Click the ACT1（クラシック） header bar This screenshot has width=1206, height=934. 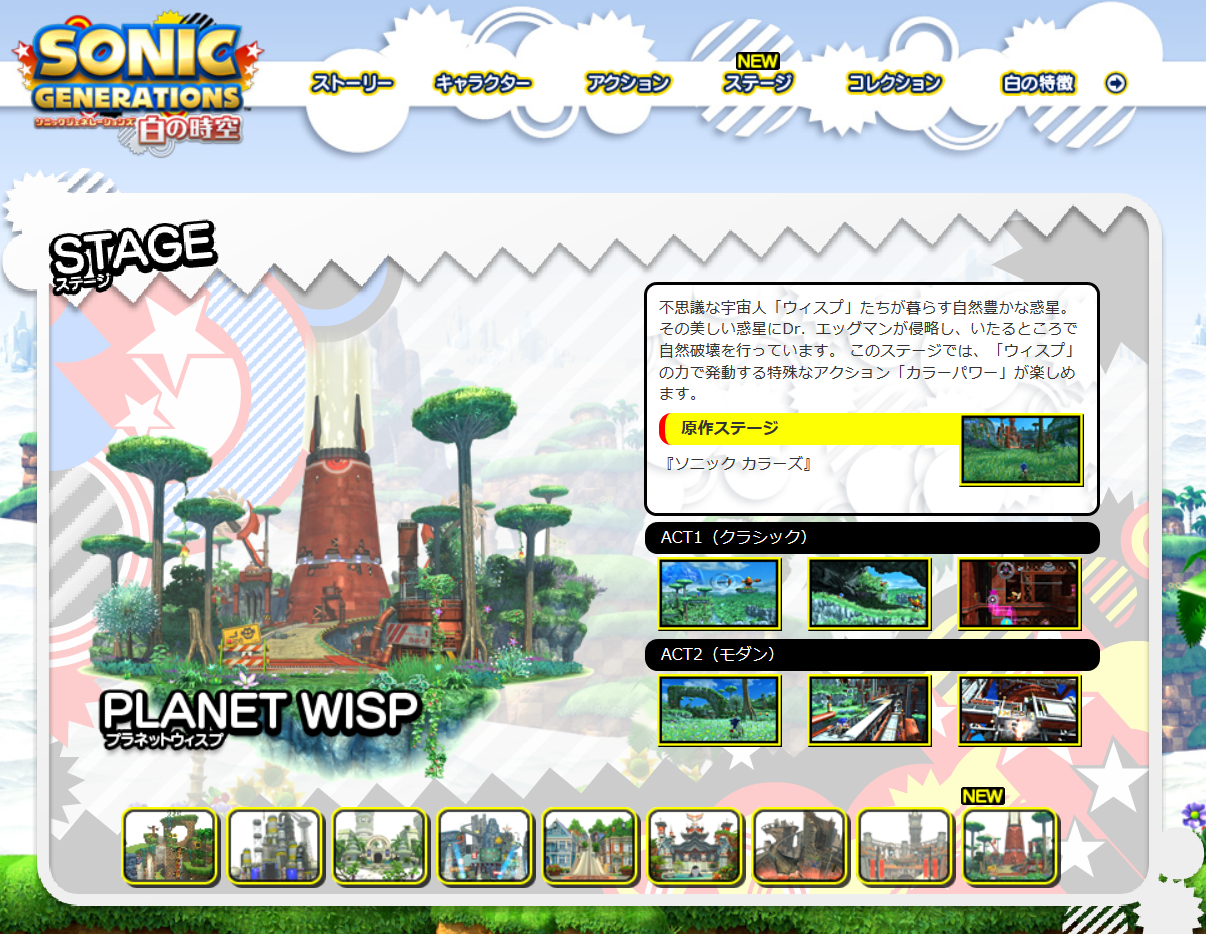pos(872,537)
